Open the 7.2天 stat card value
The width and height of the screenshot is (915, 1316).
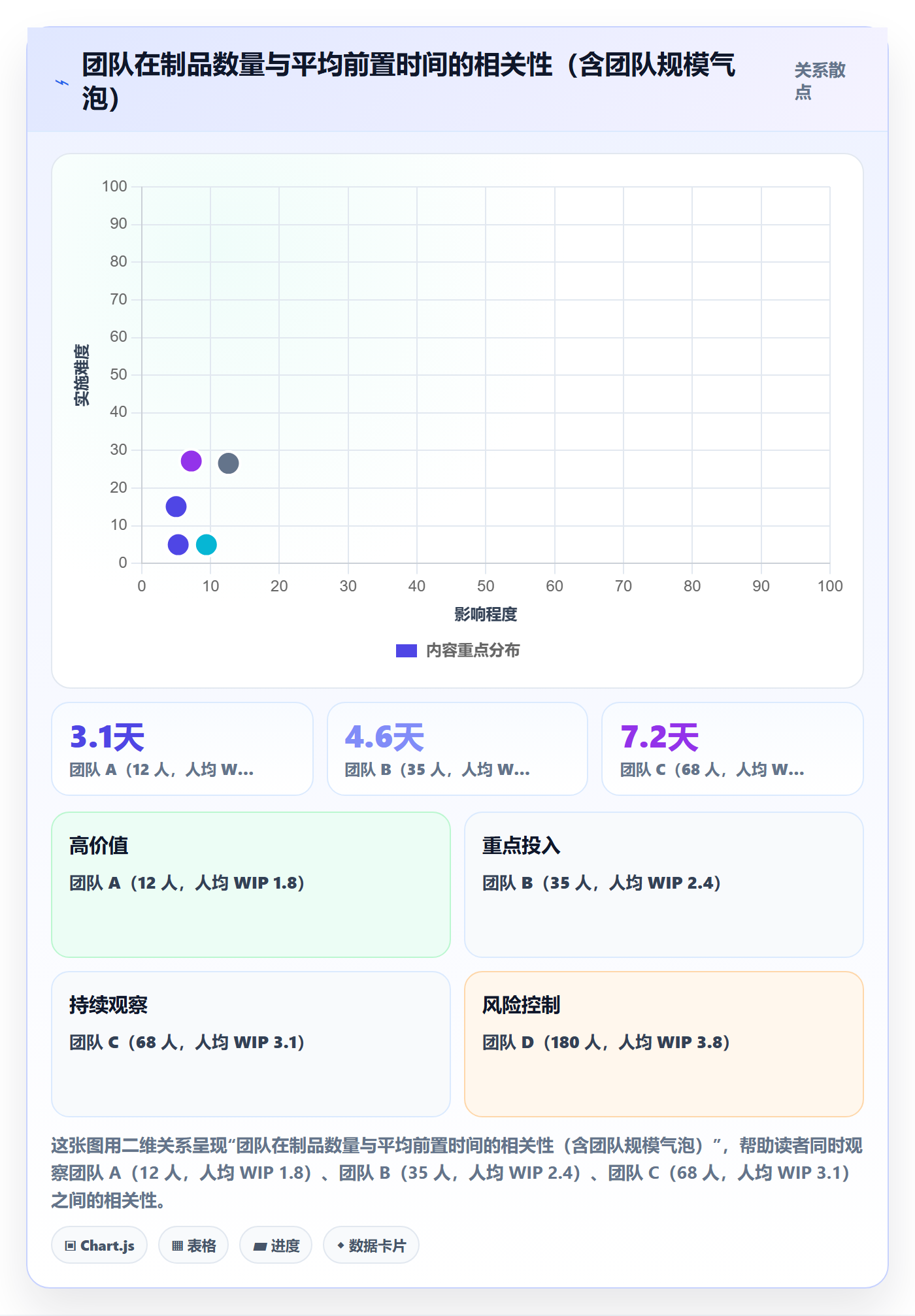659,737
